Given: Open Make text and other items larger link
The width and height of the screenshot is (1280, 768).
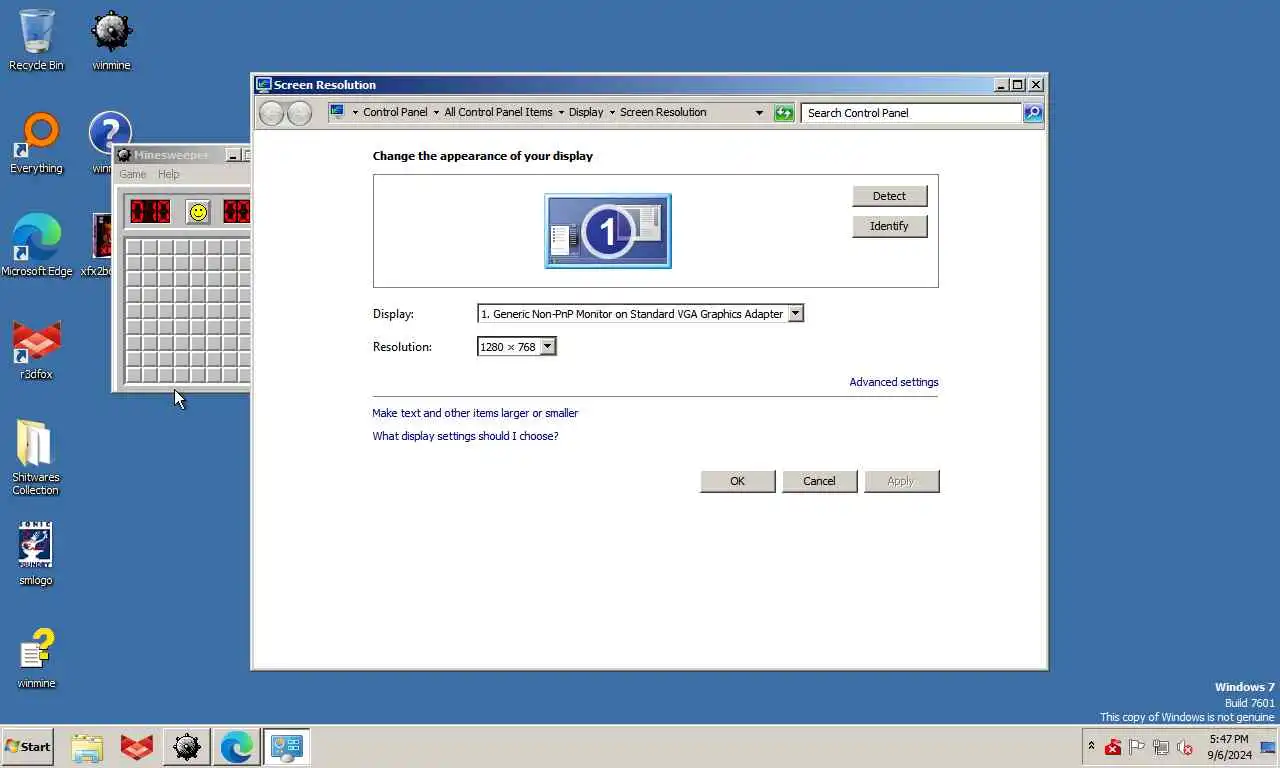Looking at the screenshot, I should coord(475,413).
